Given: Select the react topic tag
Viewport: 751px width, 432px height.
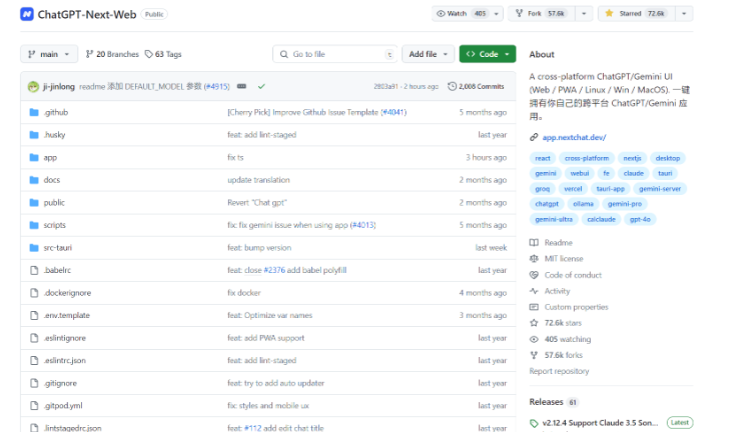Looking at the screenshot, I should click(x=543, y=158).
